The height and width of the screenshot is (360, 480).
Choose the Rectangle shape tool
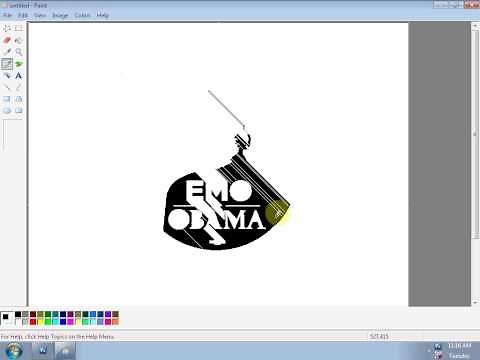pyautogui.click(x=7, y=99)
